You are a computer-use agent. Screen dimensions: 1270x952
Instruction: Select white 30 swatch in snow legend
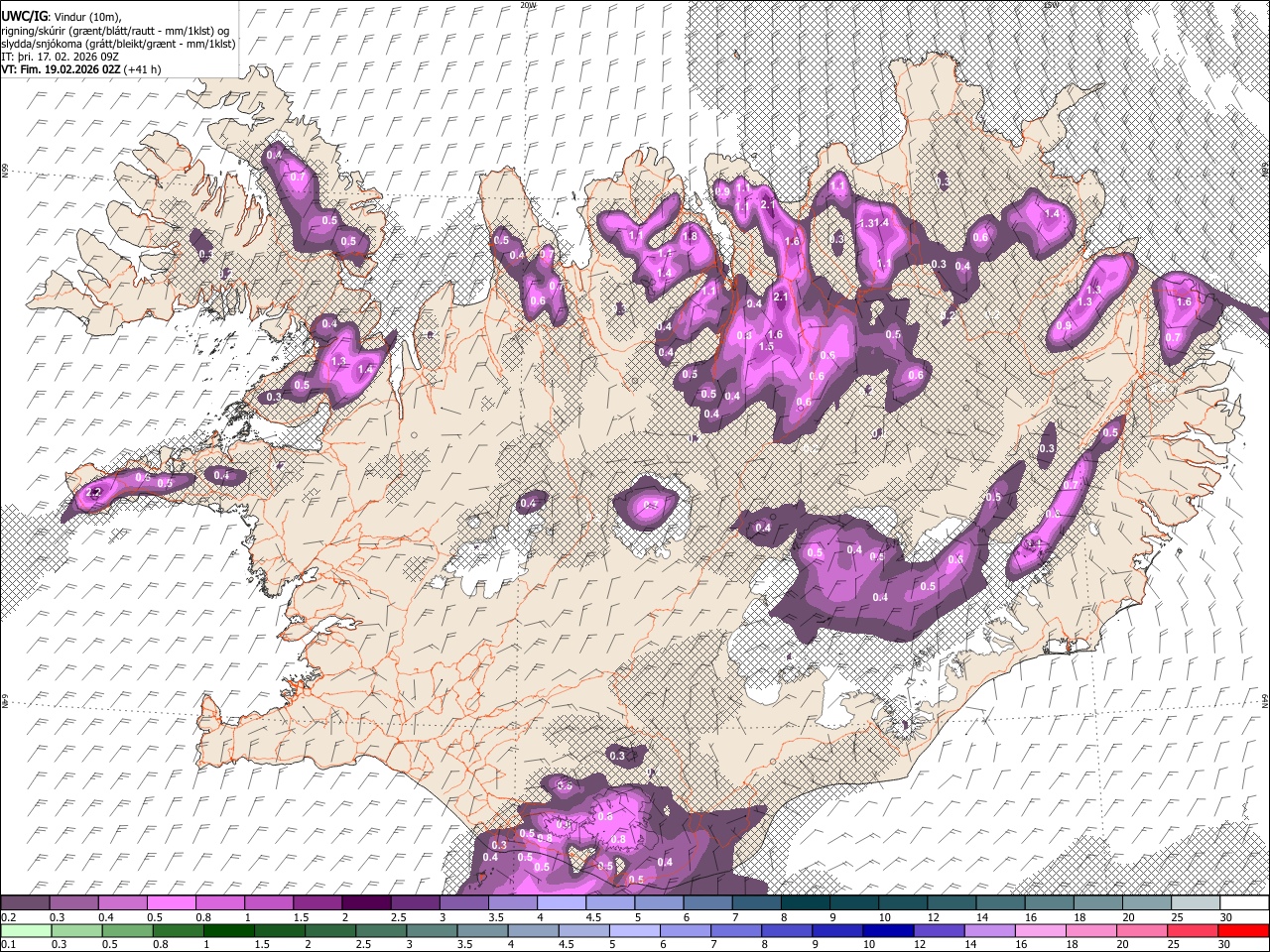click(1244, 903)
